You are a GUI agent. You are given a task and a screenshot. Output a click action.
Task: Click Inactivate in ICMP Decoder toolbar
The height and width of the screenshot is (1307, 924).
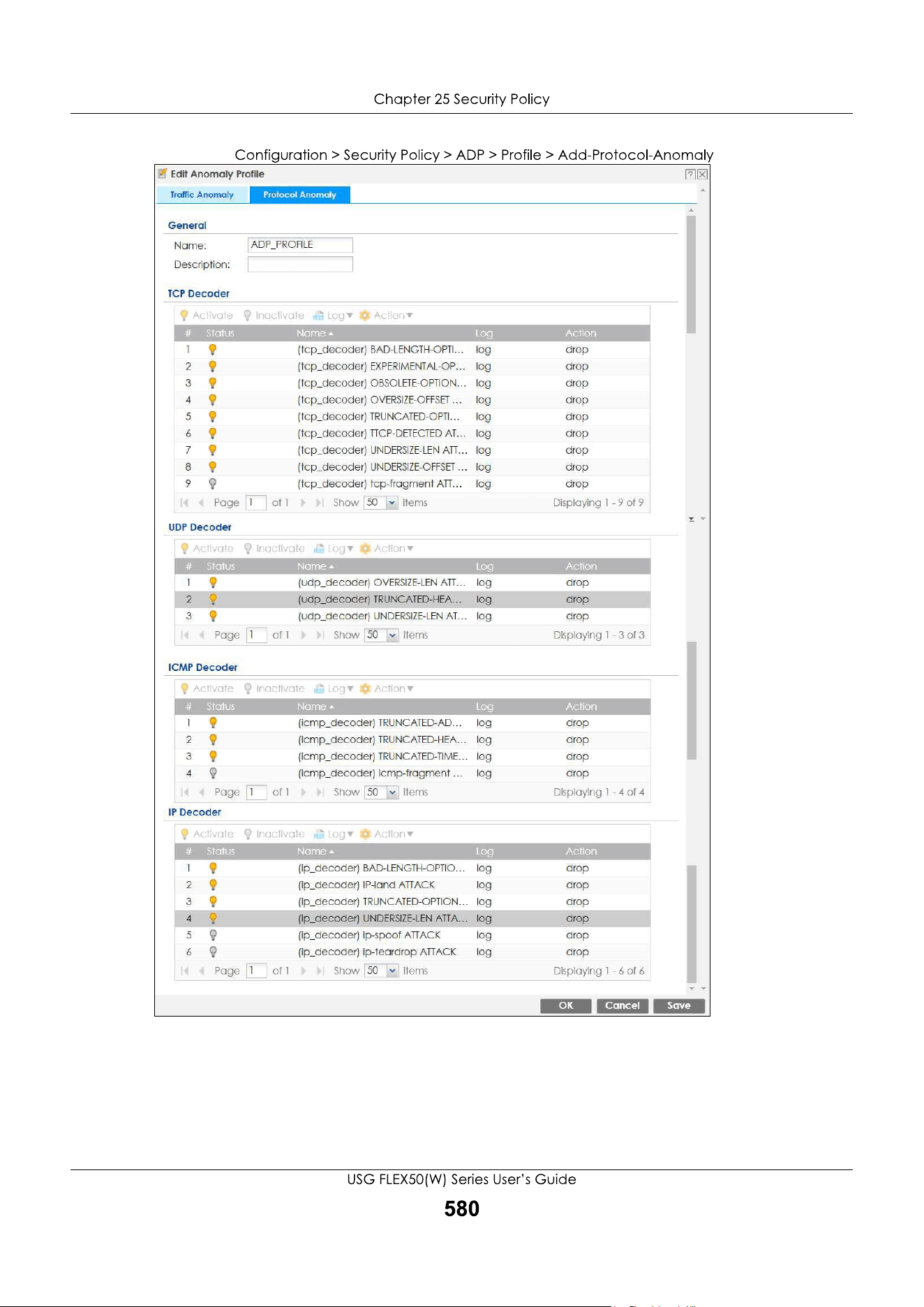[x=274, y=688]
